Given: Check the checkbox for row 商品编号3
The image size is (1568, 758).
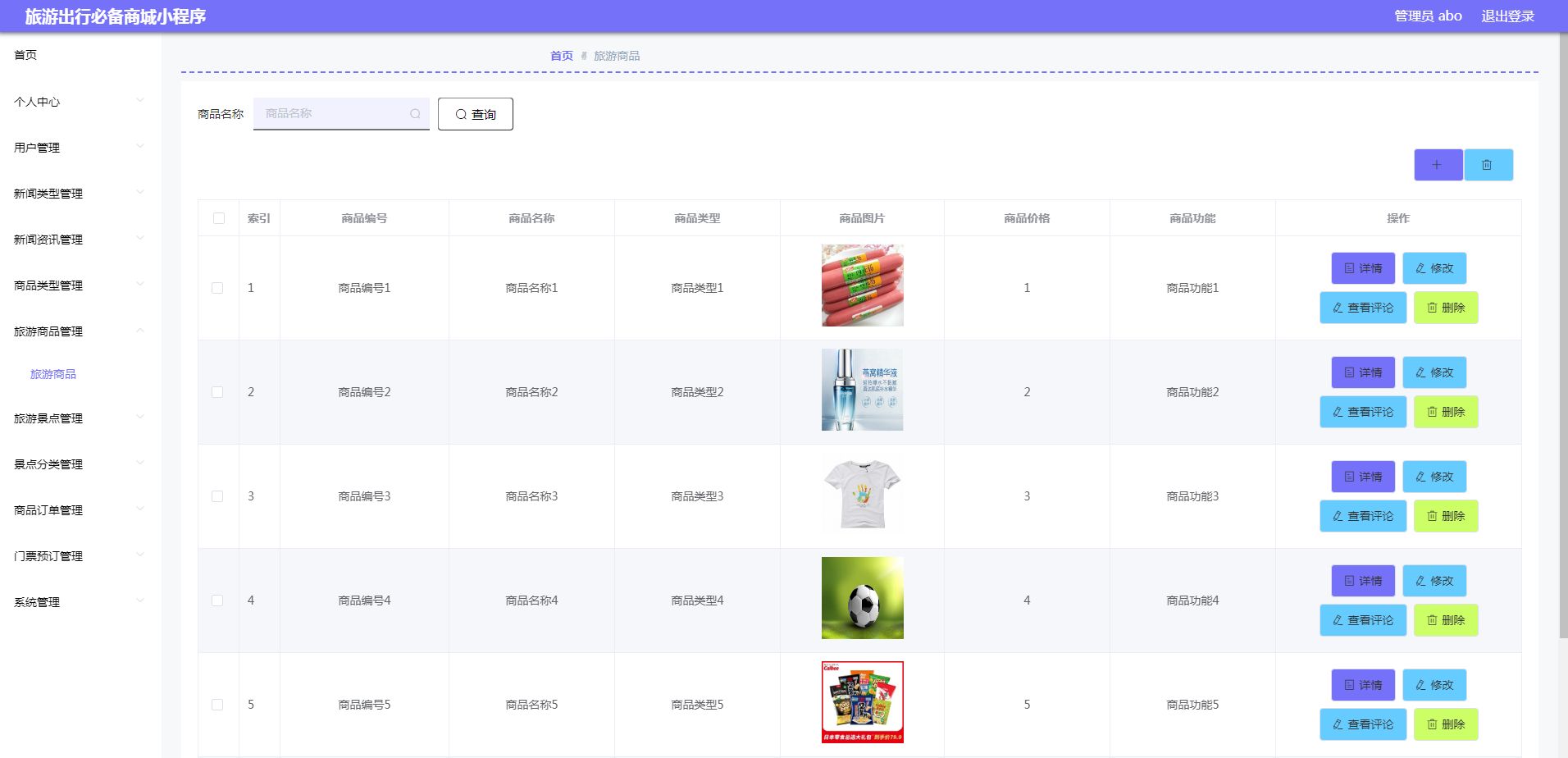Looking at the screenshot, I should tap(217, 496).
